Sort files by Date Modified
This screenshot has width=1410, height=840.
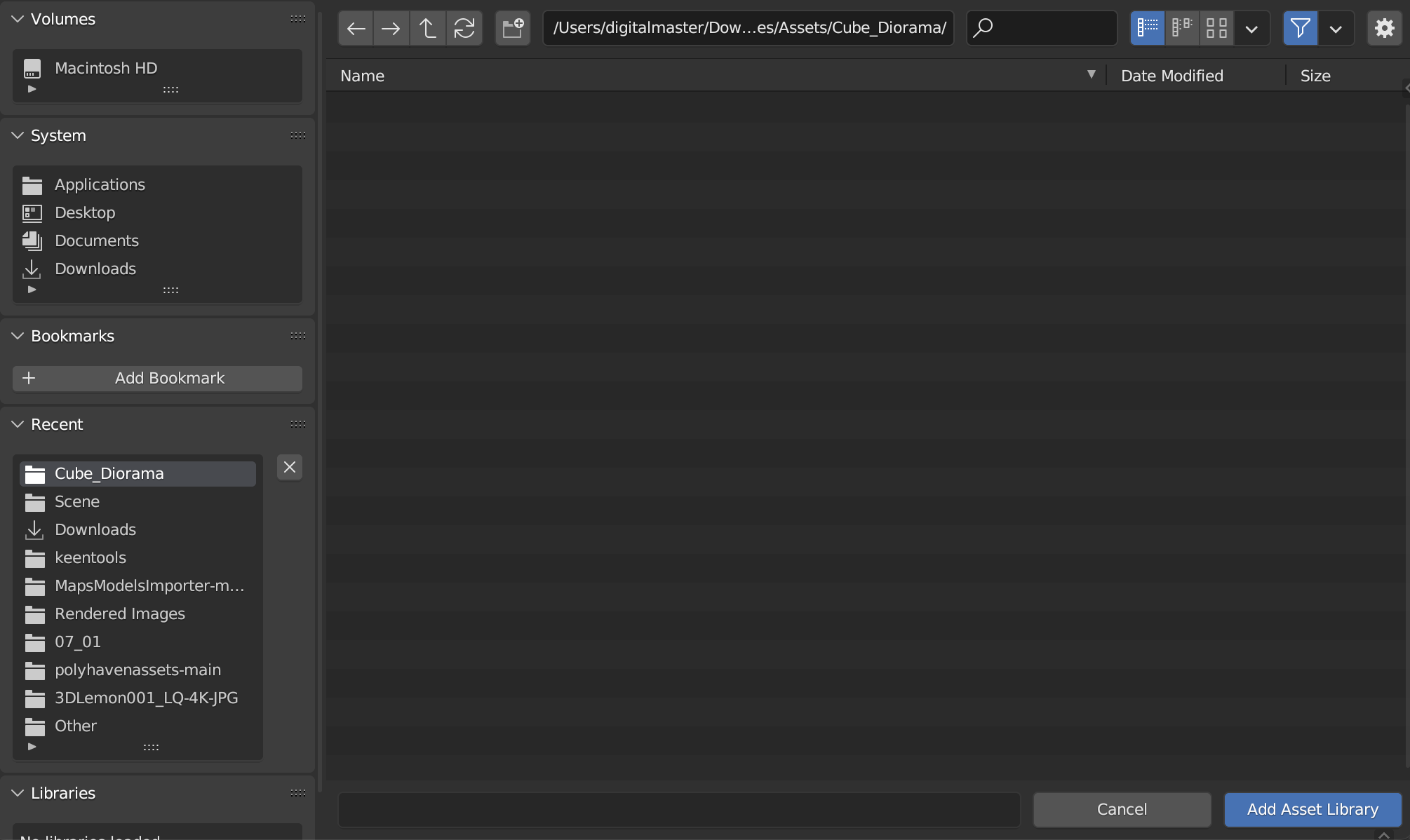(x=1171, y=75)
